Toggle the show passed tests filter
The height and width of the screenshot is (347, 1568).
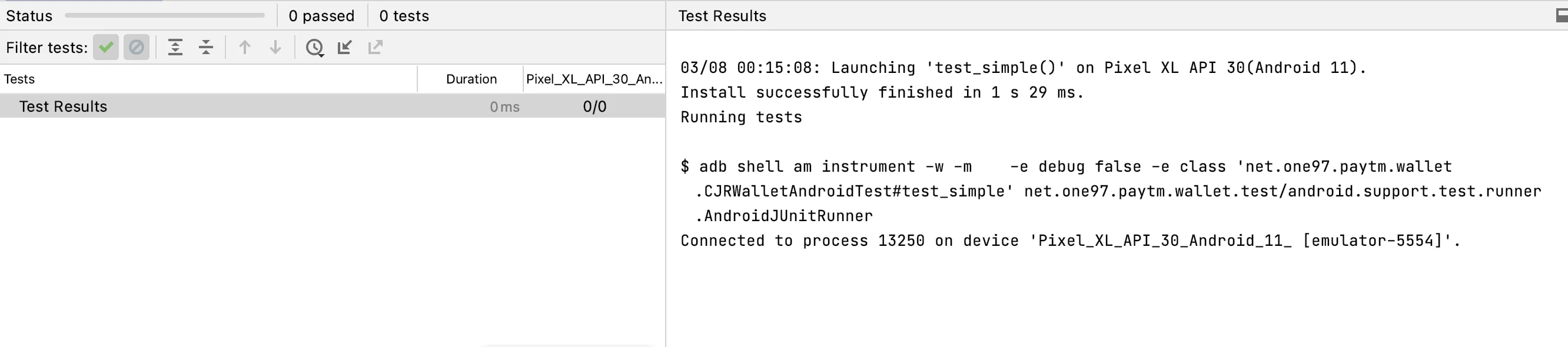[106, 48]
